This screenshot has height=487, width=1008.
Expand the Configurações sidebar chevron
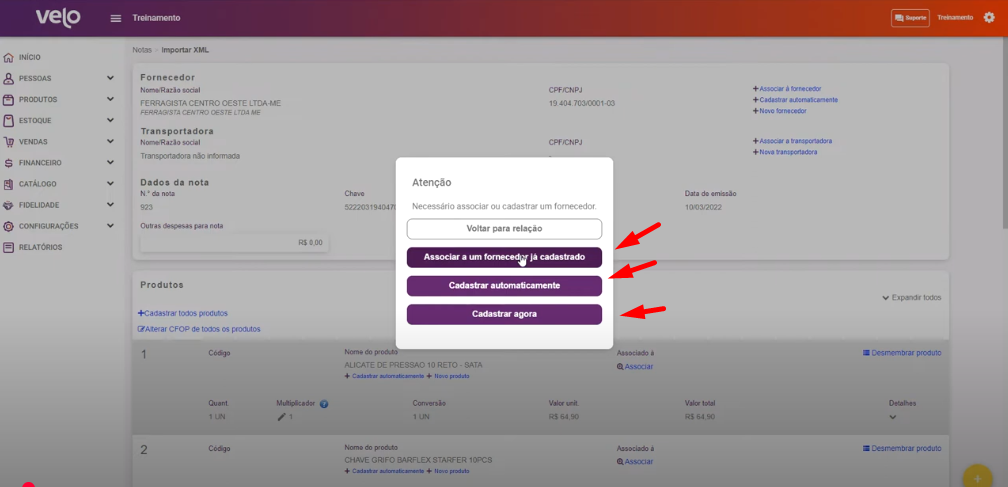(x=110, y=226)
